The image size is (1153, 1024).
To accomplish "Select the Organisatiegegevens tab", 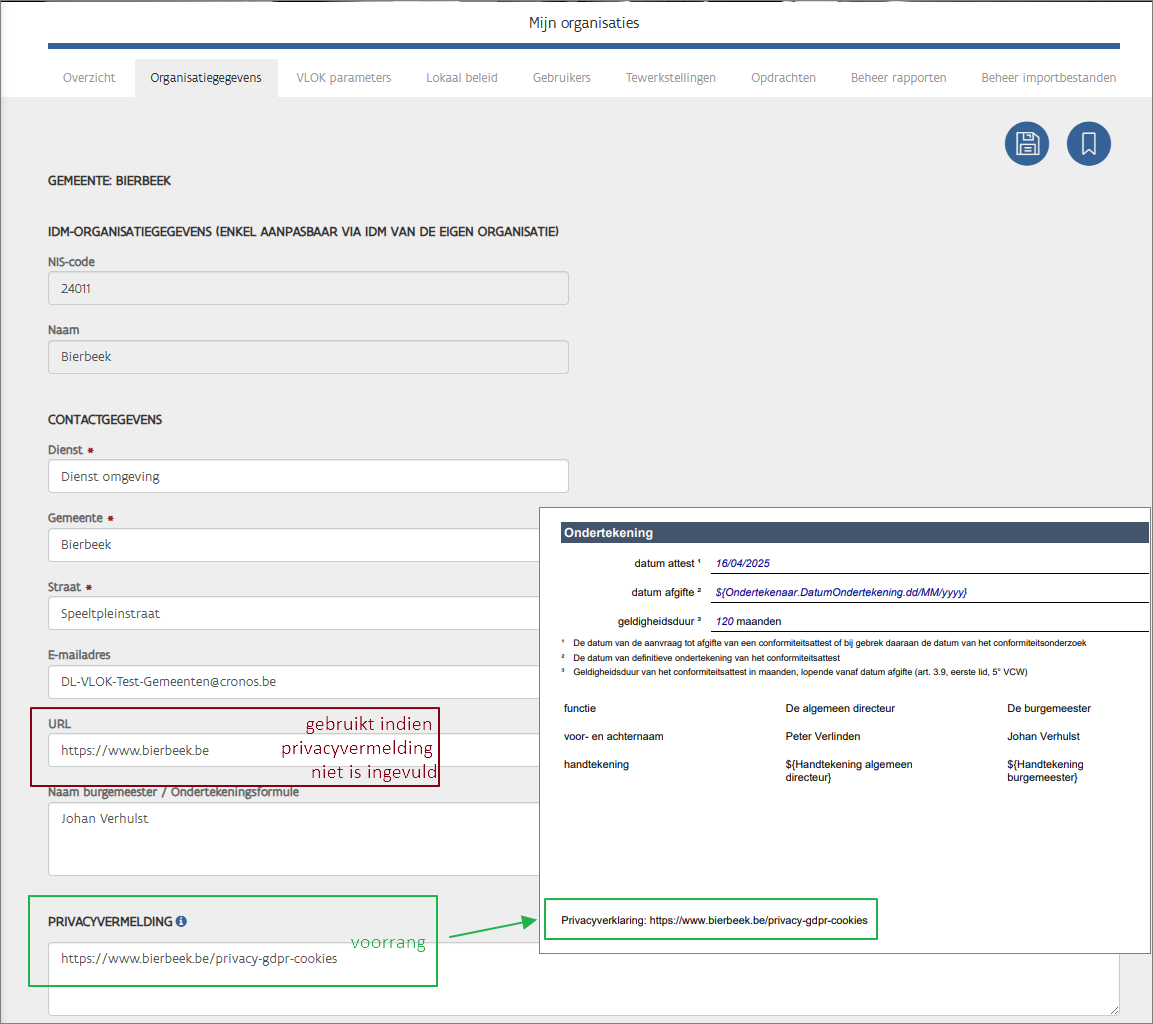I will [206, 78].
